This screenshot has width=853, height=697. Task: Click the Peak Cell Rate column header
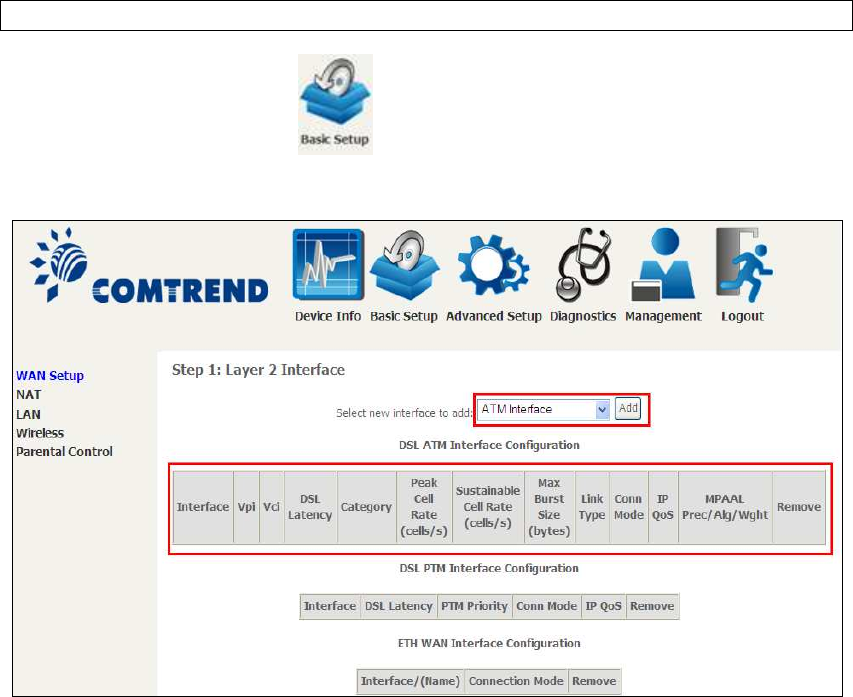[x=424, y=507]
